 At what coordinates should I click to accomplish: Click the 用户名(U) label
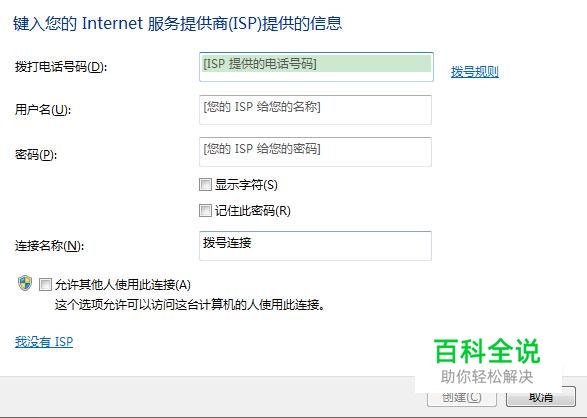43,110
